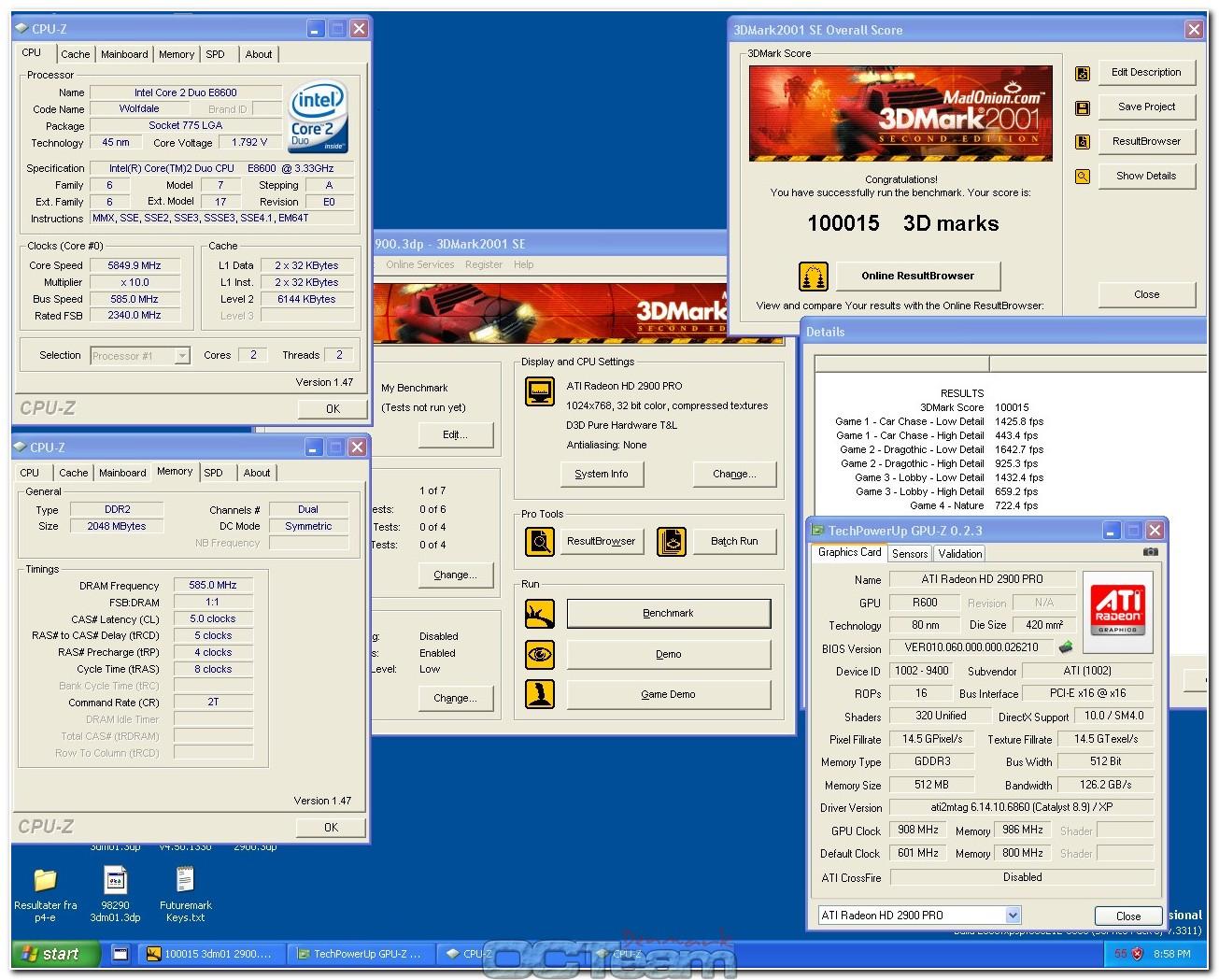Open the Sensors tab in GPU-Z

910,554
